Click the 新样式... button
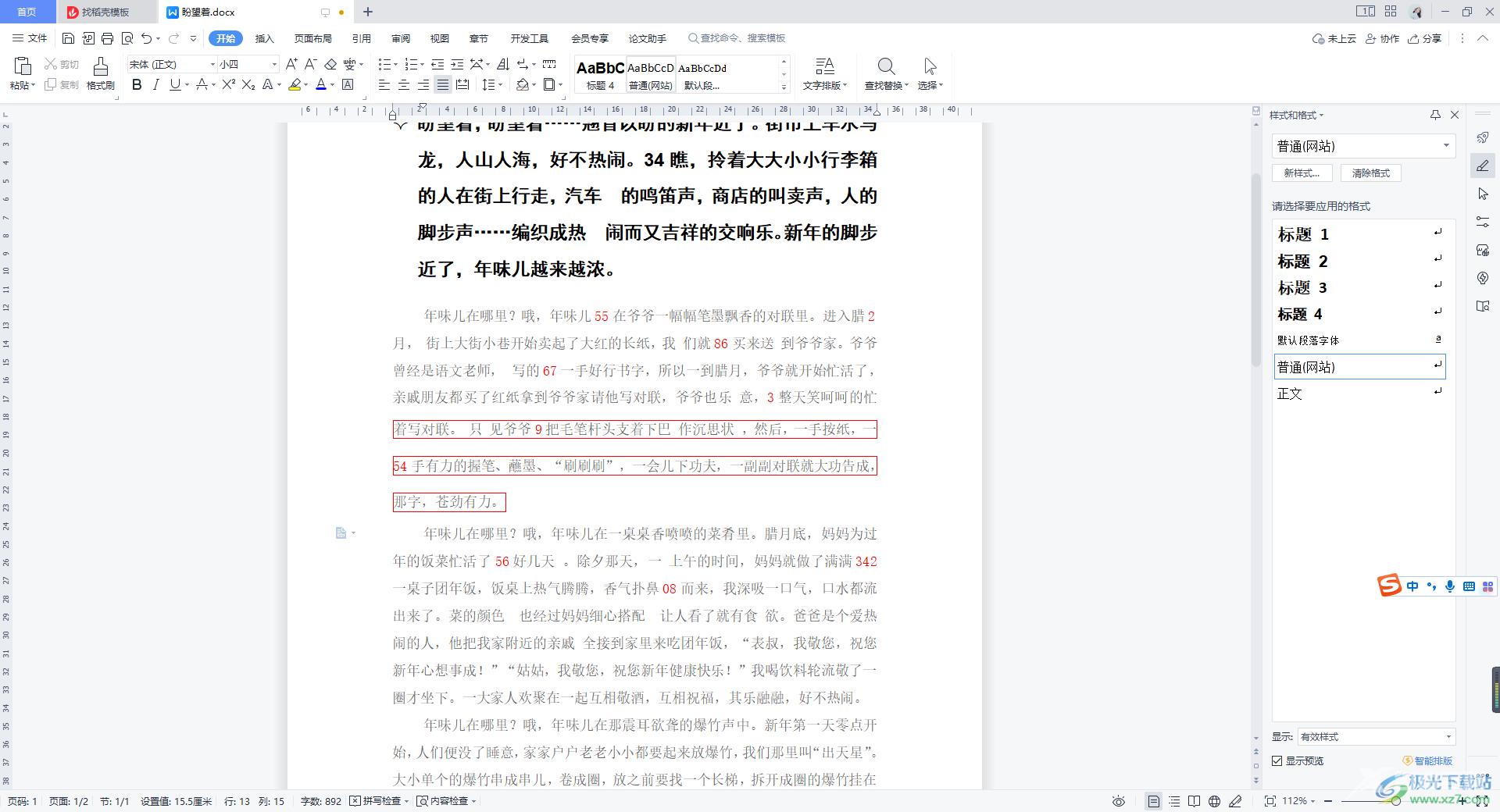Screen dimensions: 1500x812 tap(1302, 173)
